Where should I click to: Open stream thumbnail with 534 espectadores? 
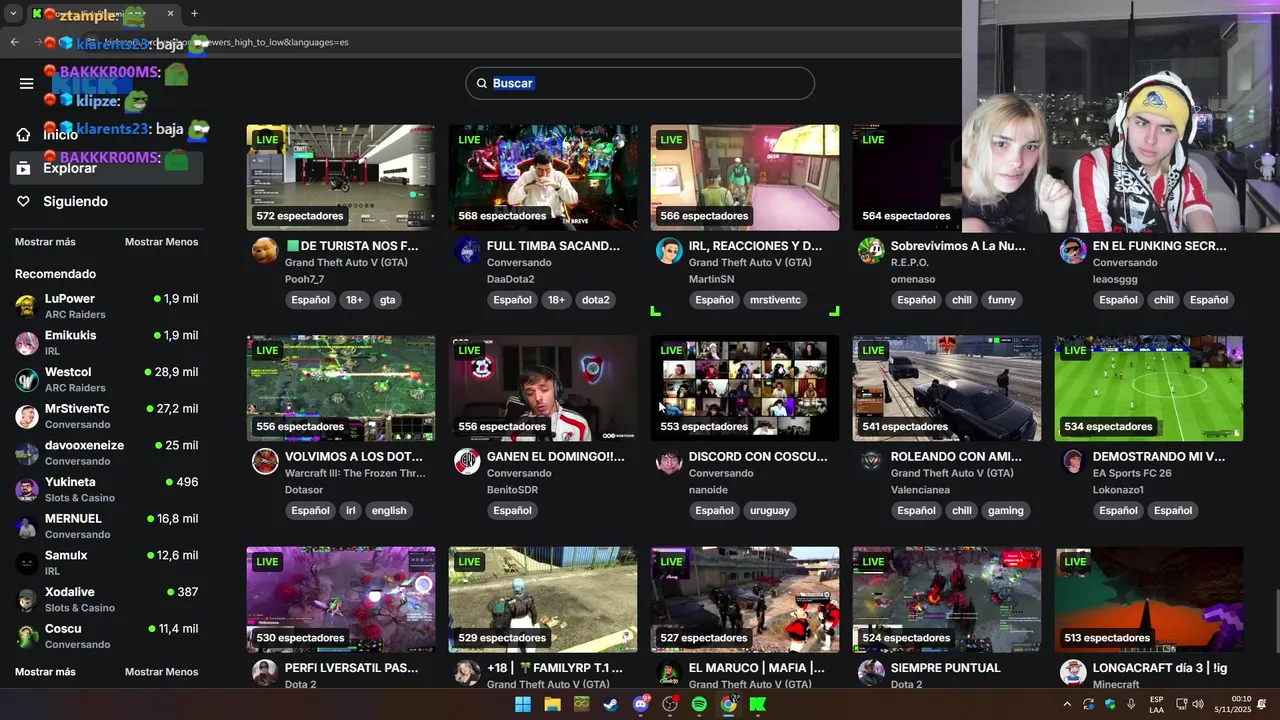pyautogui.click(x=1149, y=388)
